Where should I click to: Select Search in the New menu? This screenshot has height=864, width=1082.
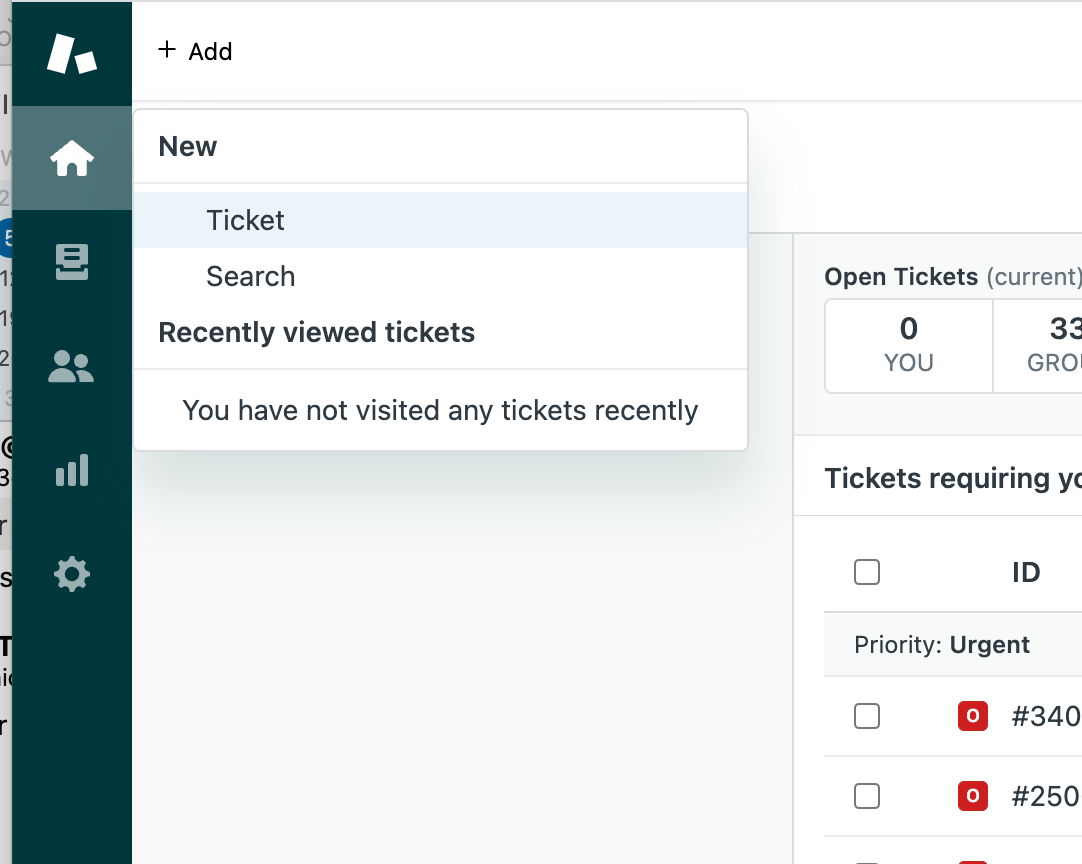pos(250,276)
